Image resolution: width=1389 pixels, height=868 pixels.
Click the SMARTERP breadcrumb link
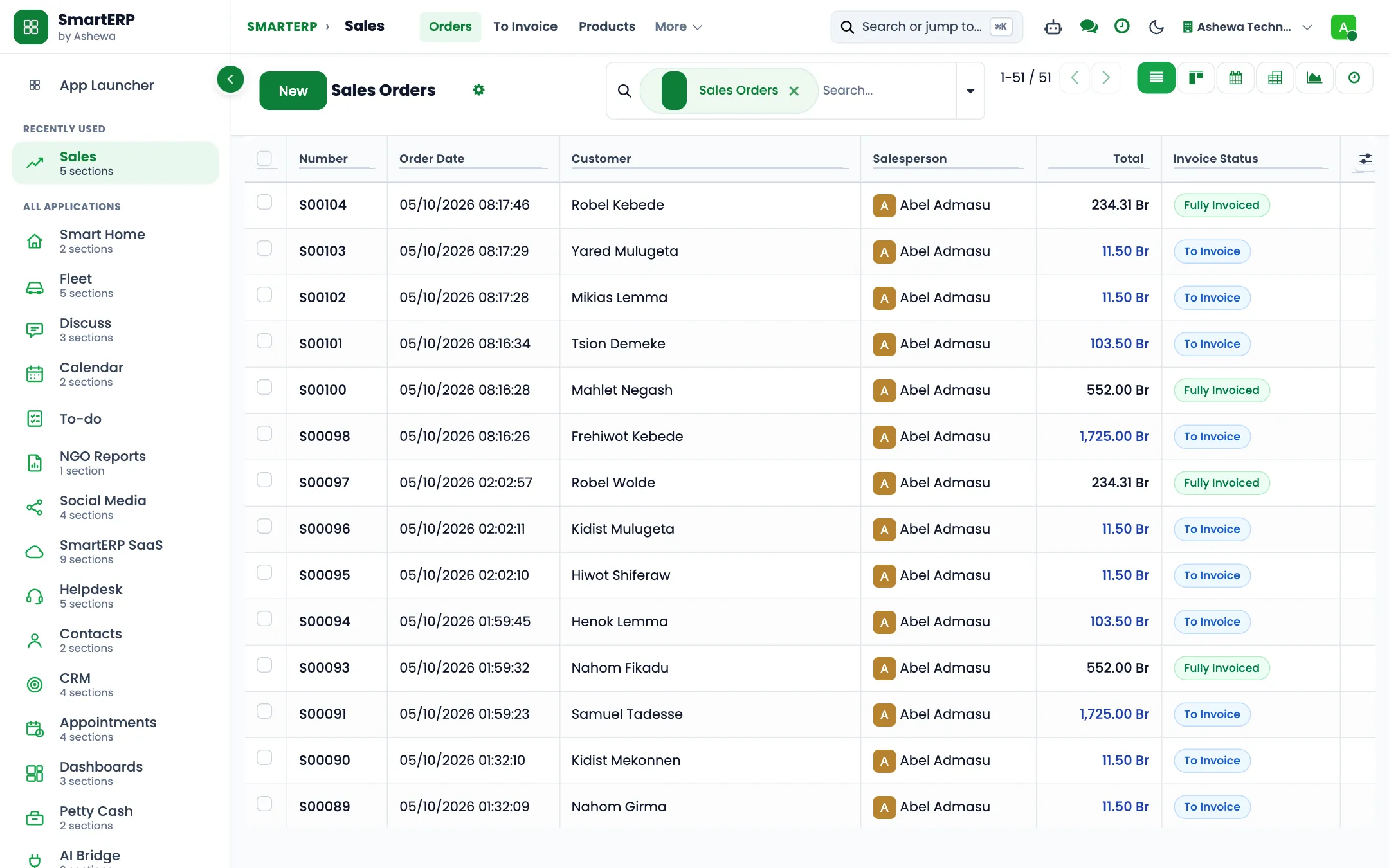pos(282,27)
